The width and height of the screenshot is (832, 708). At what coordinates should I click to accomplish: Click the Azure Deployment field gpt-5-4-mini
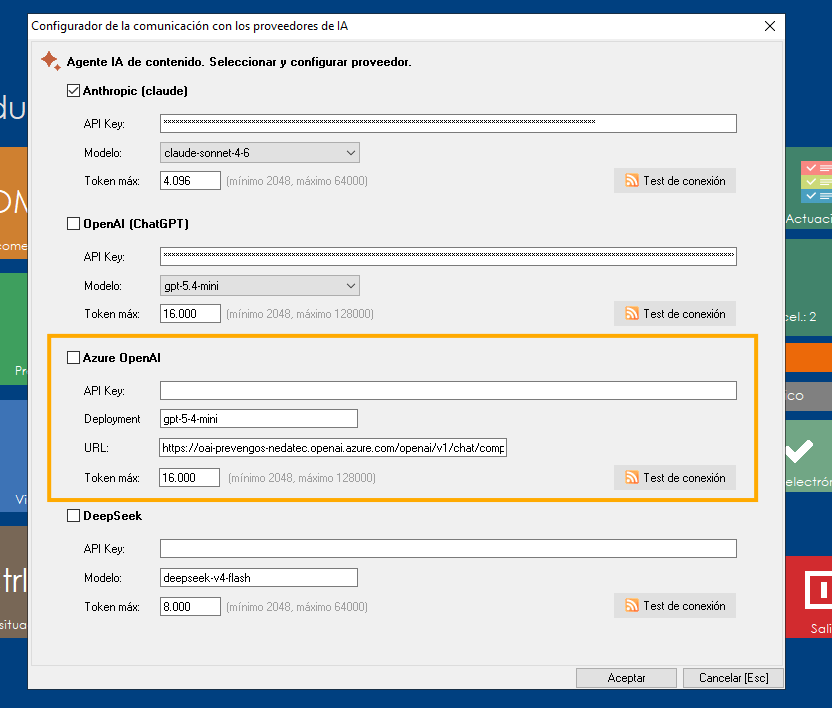point(258,419)
